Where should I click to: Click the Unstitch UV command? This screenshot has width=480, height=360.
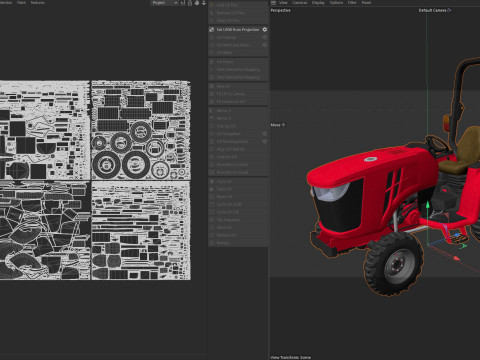[238, 157]
